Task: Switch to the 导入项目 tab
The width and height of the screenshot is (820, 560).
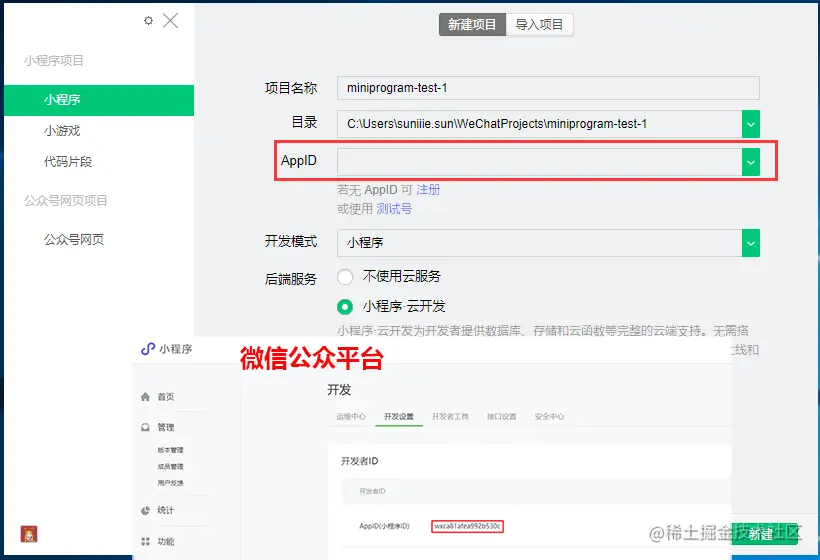Action: click(x=540, y=25)
